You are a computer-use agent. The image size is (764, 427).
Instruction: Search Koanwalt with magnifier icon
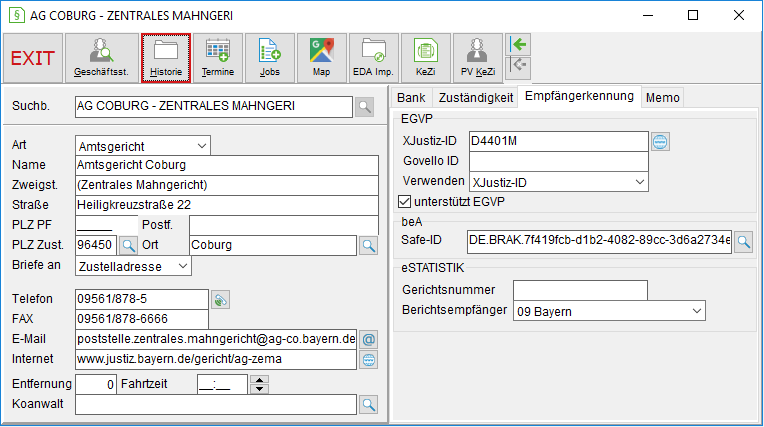tap(368, 404)
